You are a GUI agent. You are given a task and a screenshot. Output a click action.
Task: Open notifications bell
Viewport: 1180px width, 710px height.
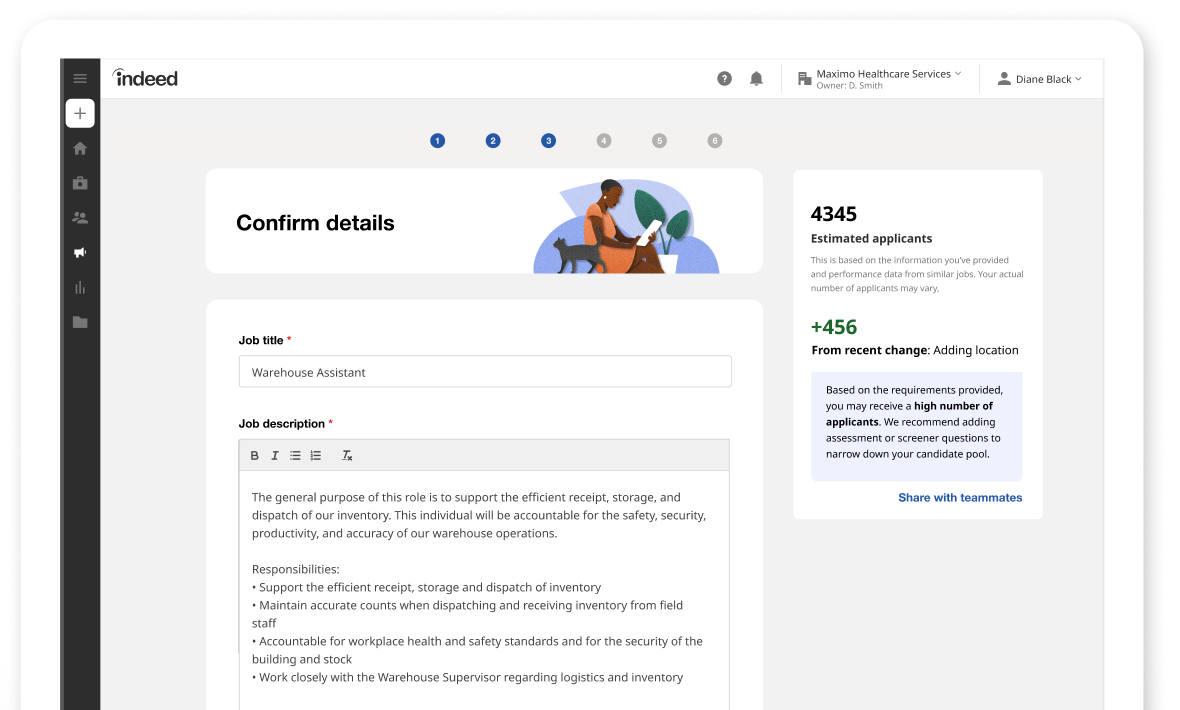756,78
